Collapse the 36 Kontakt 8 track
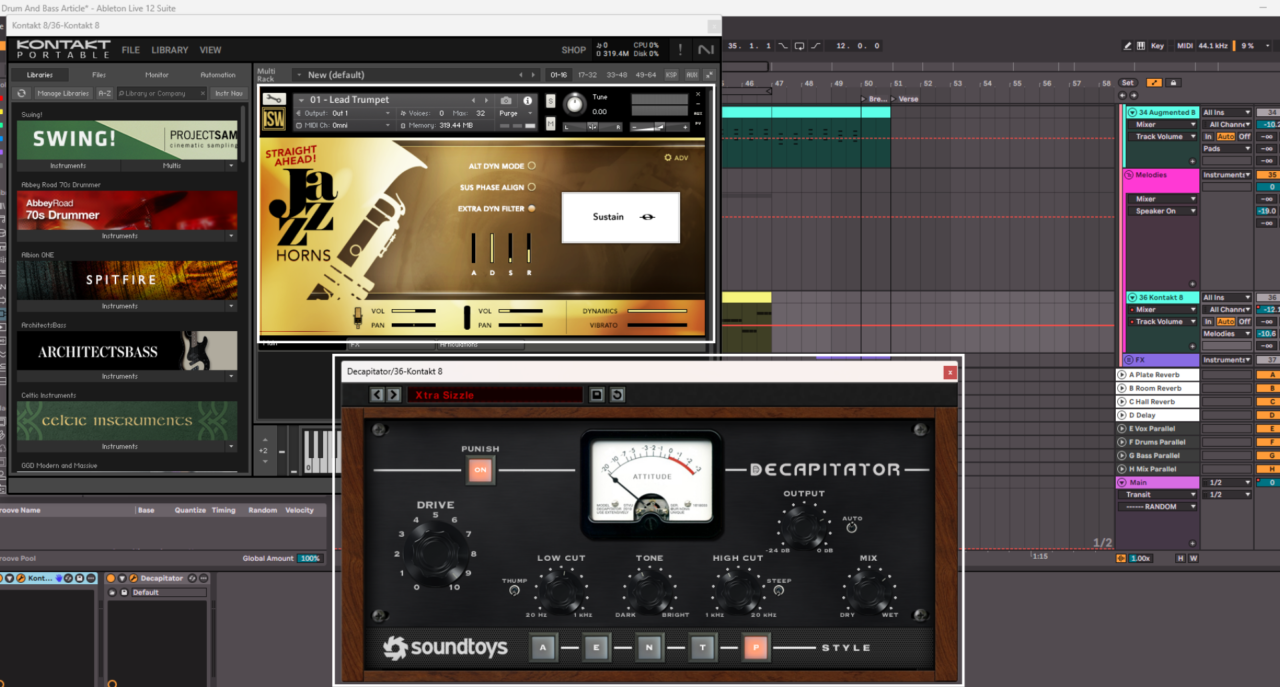 click(1132, 298)
